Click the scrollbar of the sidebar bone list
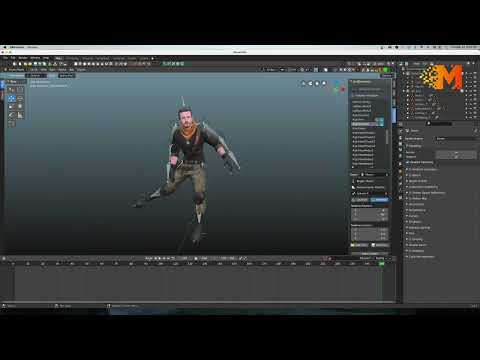The width and height of the screenshot is (480, 360). (x=387, y=137)
